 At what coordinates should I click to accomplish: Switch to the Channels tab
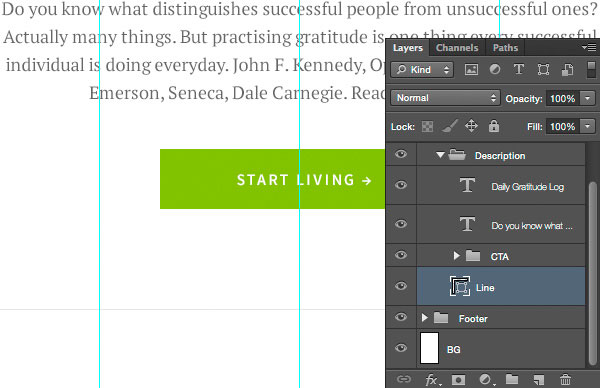pos(457,48)
